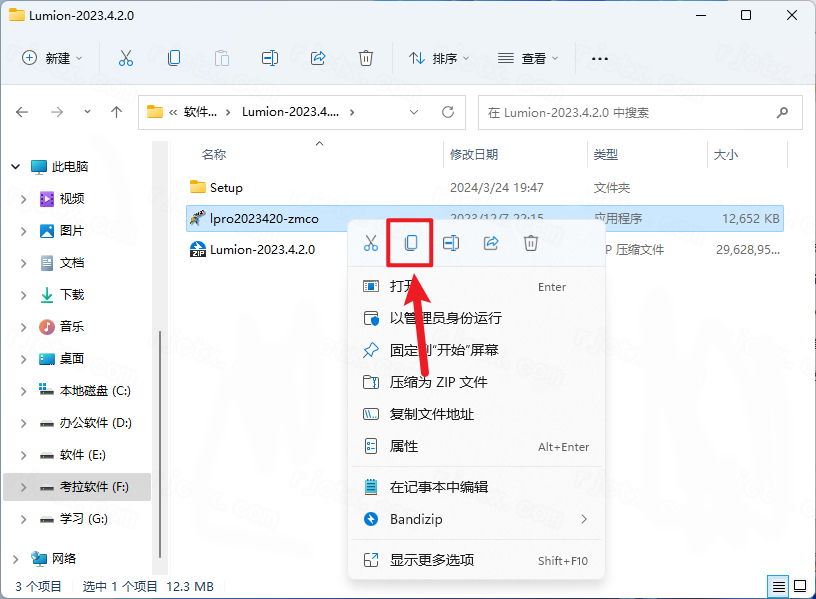Open the toolbar more options ellipsis
This screenshot has width=816, height=599.
pyautogui.click(x=600, y=59)
